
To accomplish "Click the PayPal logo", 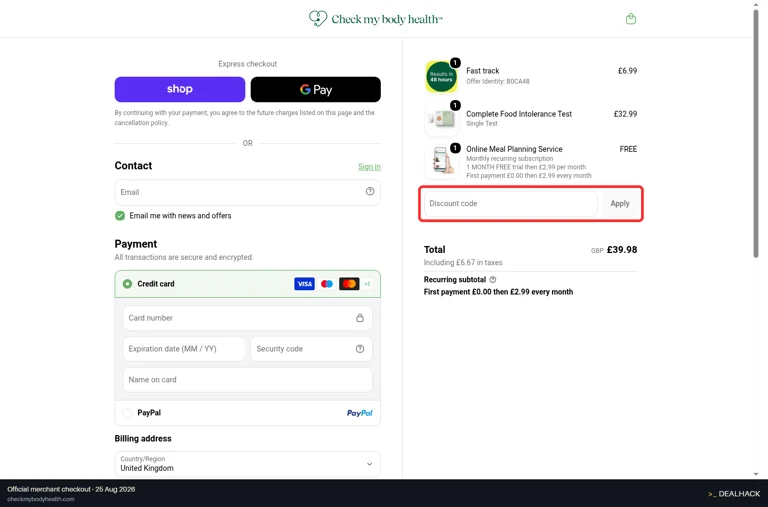I will click(360, 413).
